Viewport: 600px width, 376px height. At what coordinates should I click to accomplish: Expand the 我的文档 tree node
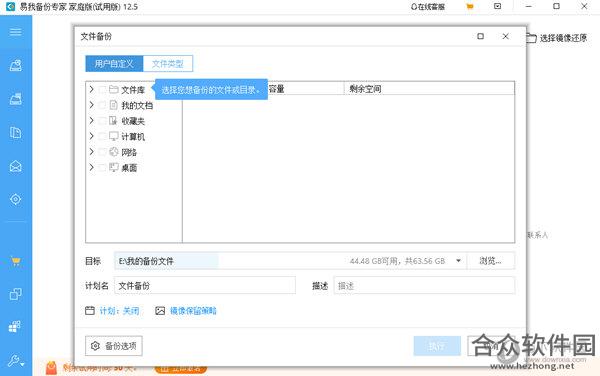[x=91, y=105]
